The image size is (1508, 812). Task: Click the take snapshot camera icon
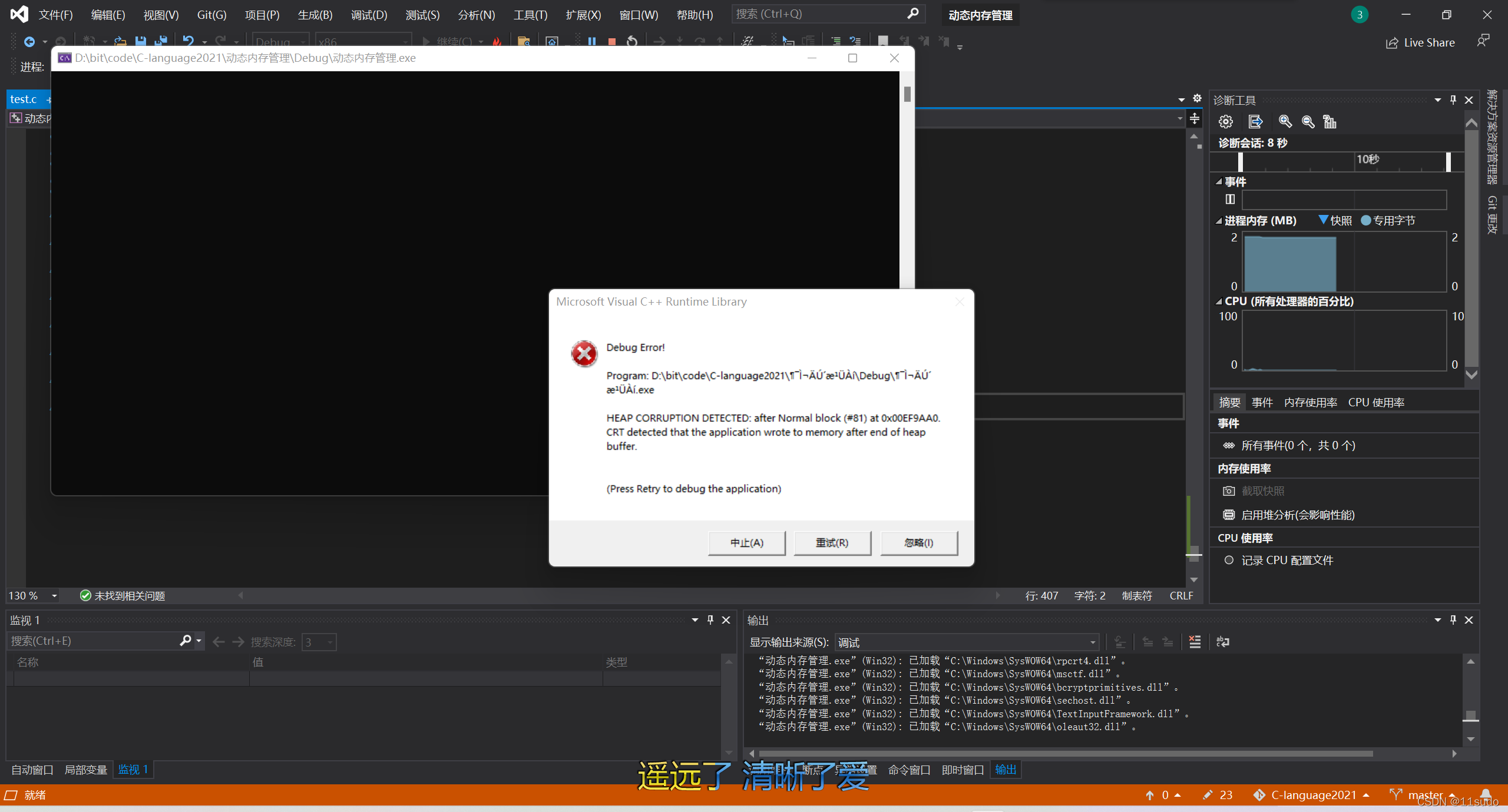[x=1229, y=491]
